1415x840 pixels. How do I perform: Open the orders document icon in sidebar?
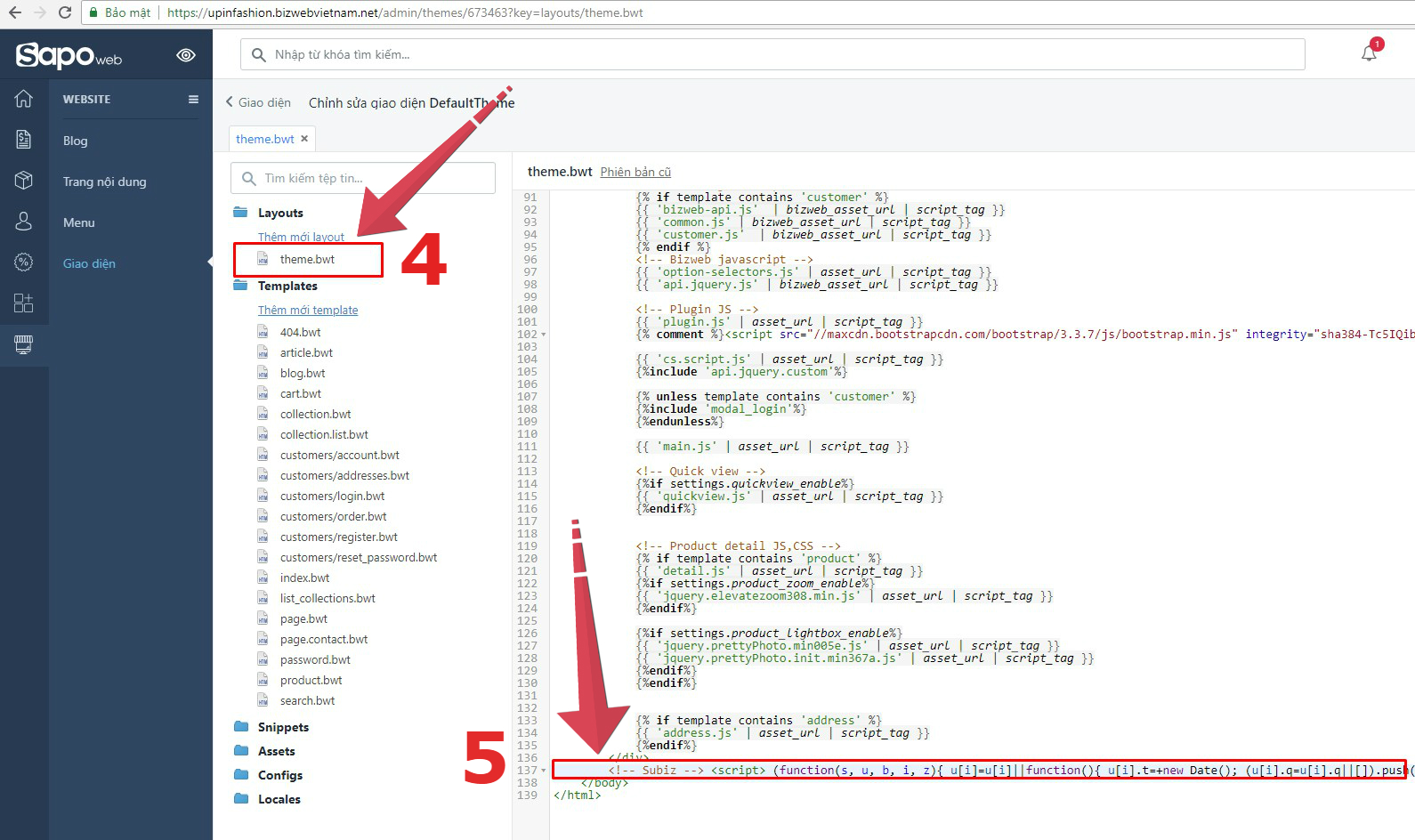[x=24, y=140]
